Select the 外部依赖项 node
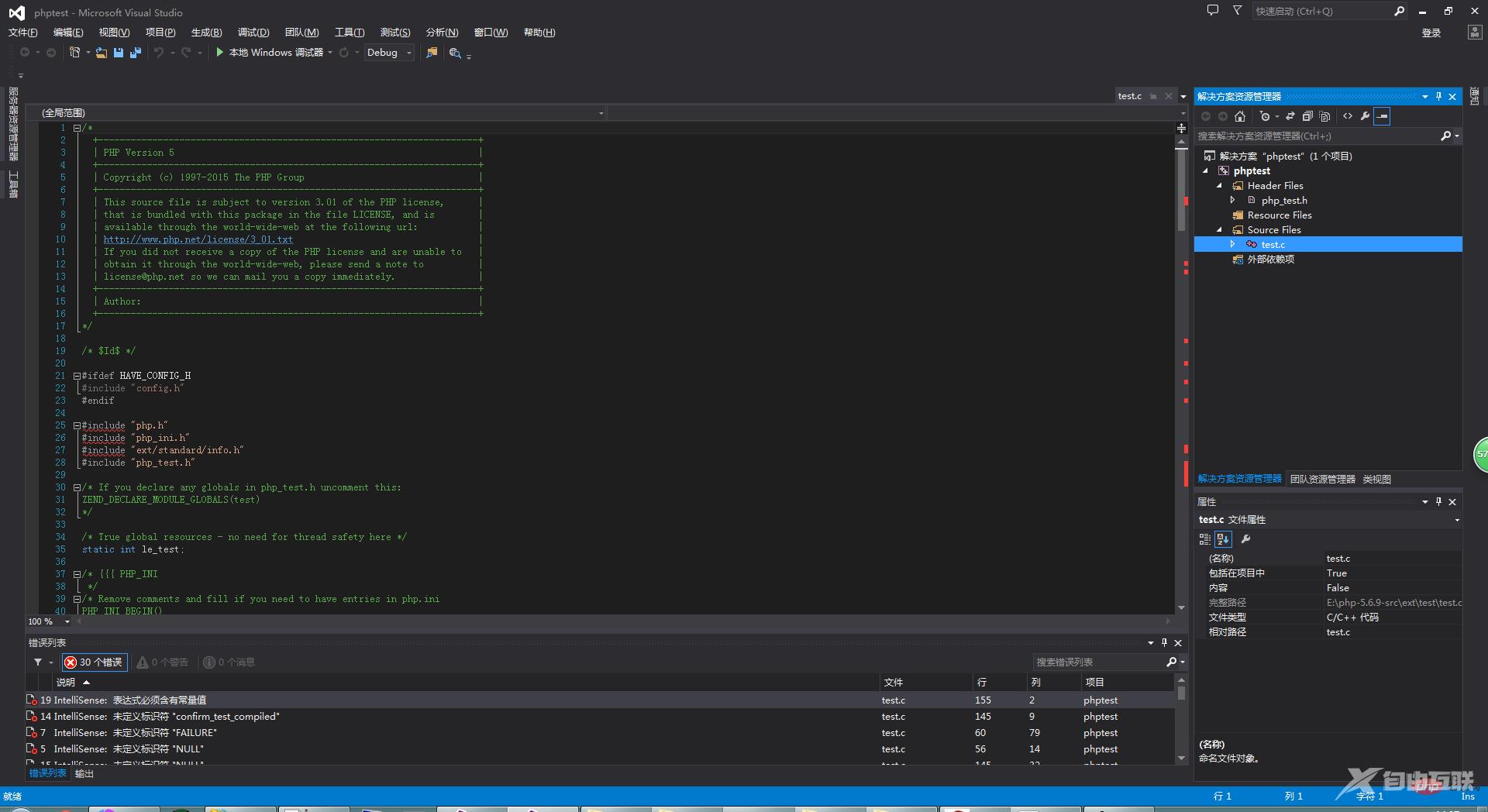The image size is (1488, 812). click(1270, 260)
